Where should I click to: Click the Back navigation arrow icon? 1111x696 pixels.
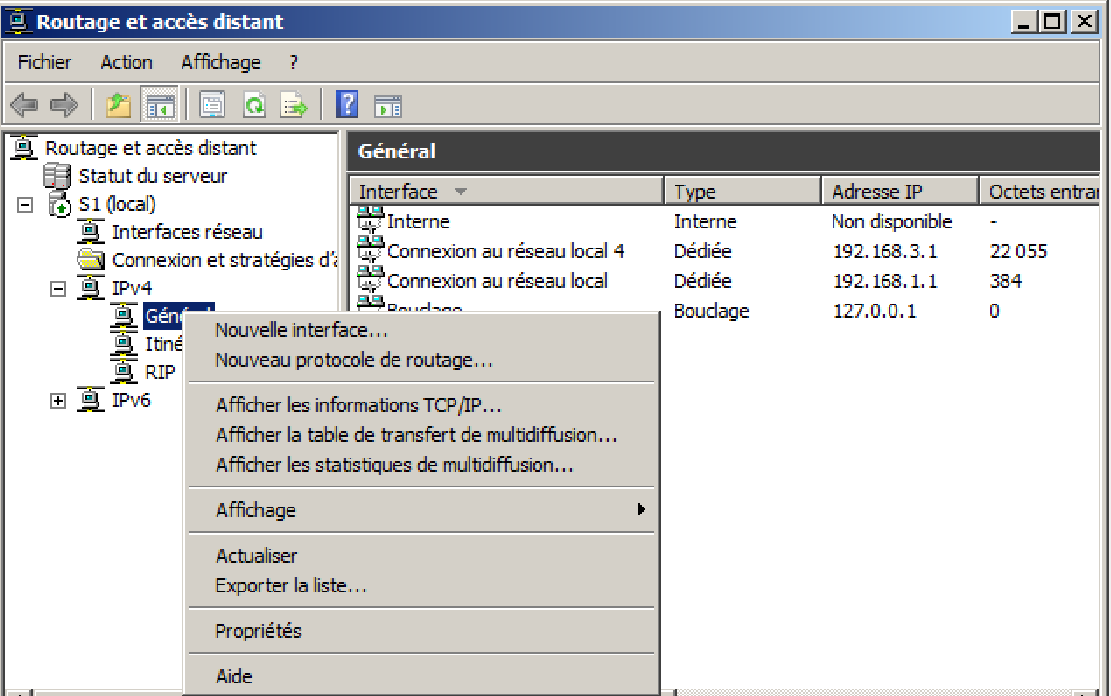tap(21, 104)
